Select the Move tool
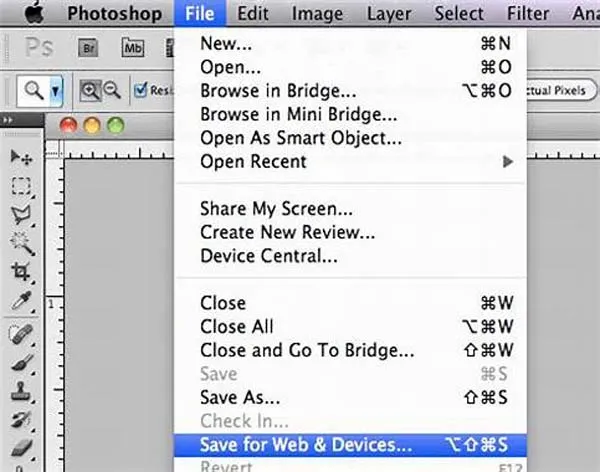Screen dimensions: 600x472 (20, 158)
